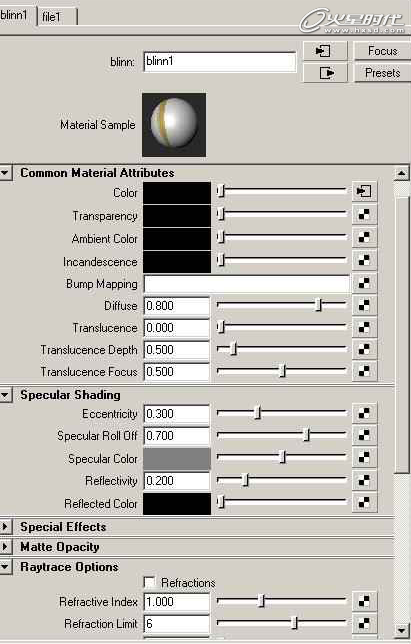The image size is (411, 644).
Task: Click the Translucence value field 0.000
Action: coord(177,328)
